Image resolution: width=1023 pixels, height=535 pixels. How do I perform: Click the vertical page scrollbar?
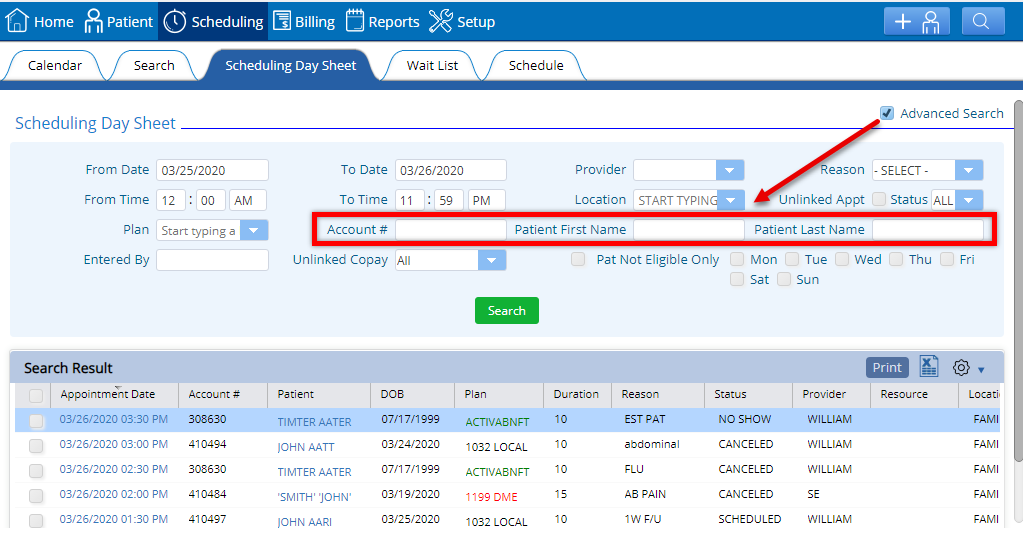click(x=1018, y=281)
